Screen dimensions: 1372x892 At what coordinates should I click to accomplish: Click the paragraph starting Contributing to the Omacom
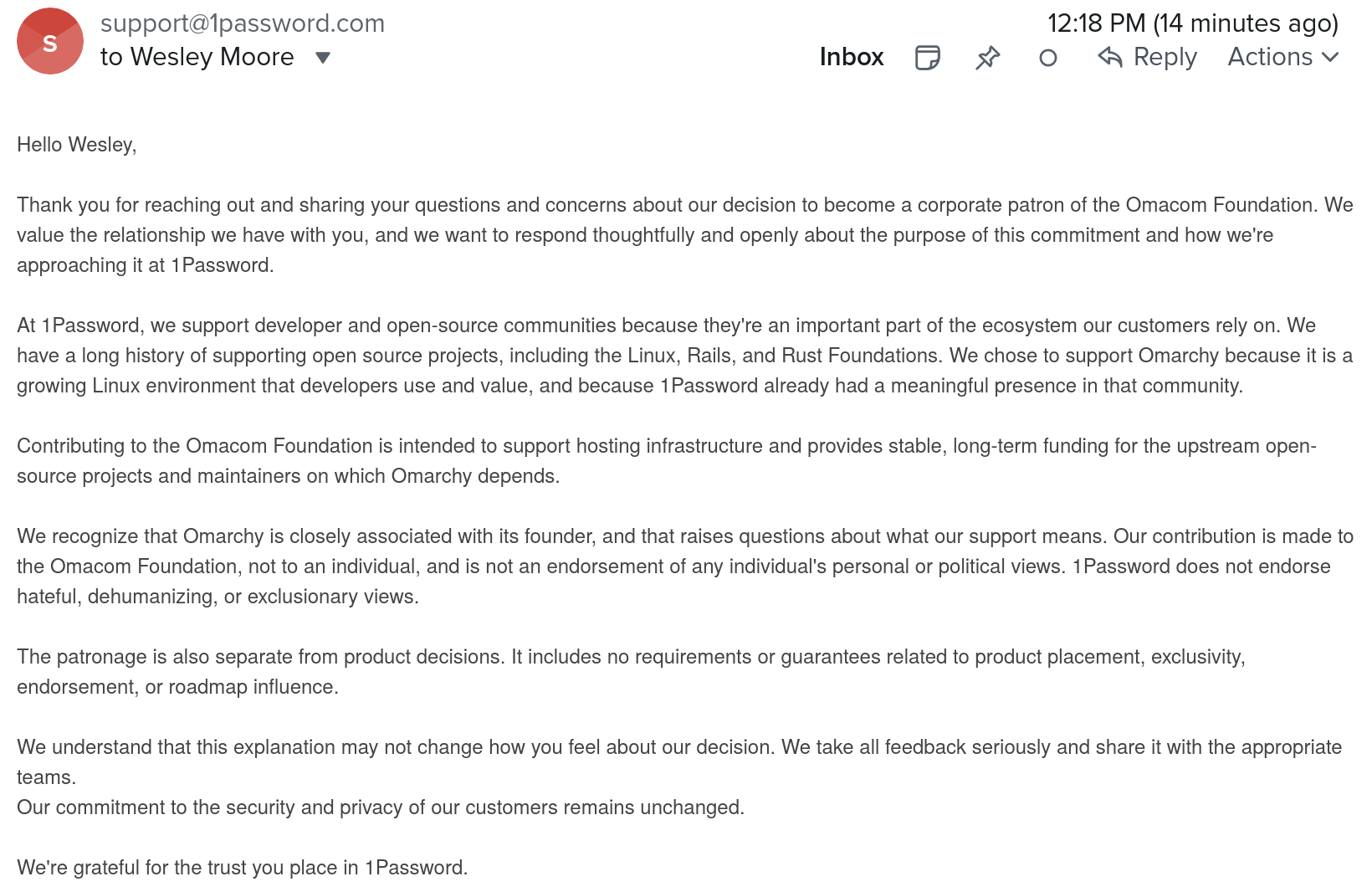click(667, 461)
